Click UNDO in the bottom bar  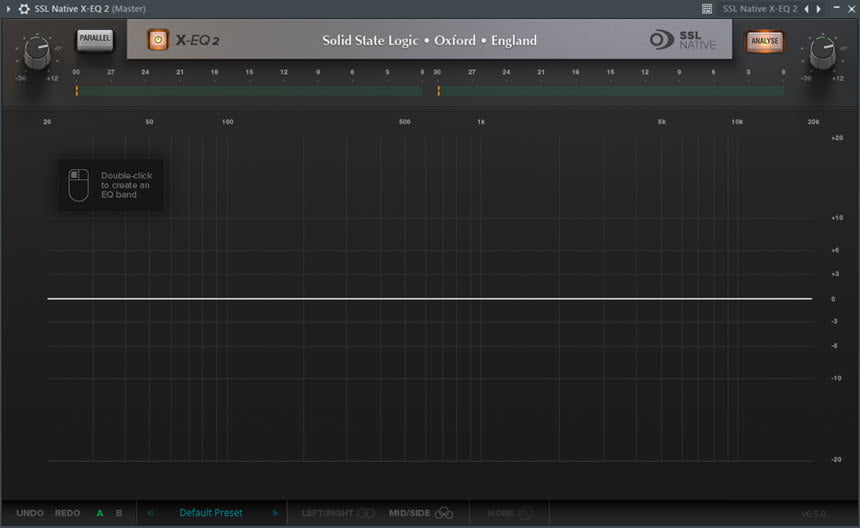coord(30,513)
